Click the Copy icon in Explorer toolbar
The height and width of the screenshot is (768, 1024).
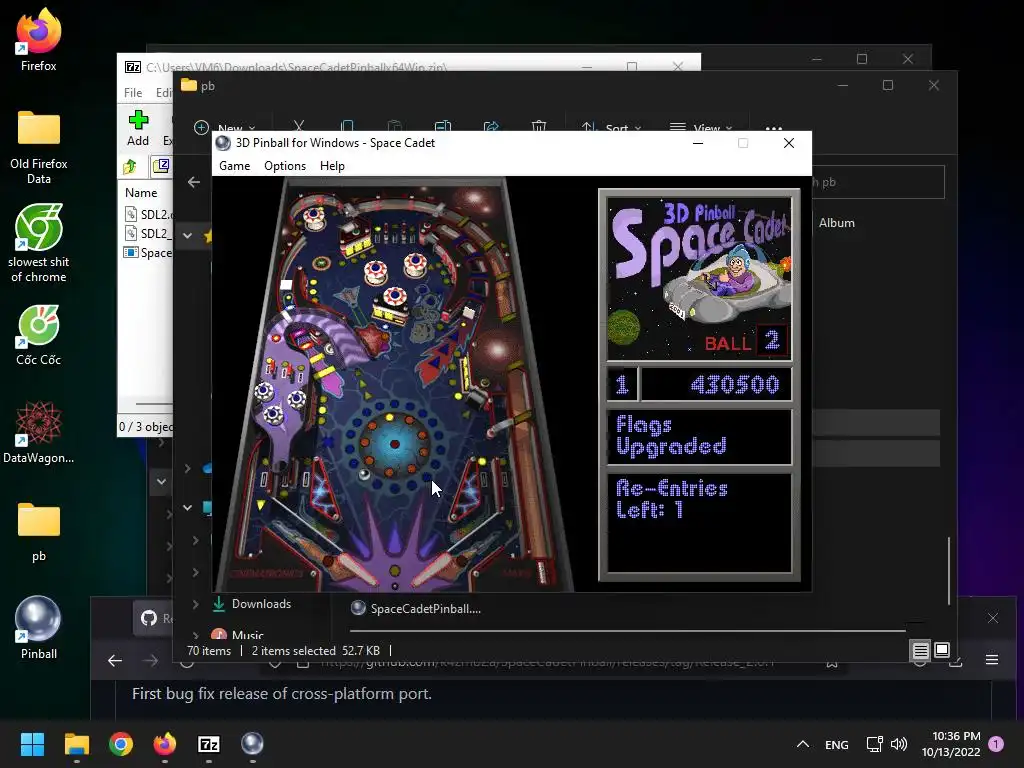pos(347,126)
